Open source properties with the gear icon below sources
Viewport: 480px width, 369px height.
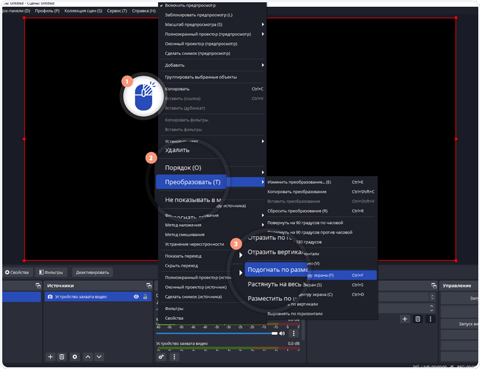click(x=75, y=357)
